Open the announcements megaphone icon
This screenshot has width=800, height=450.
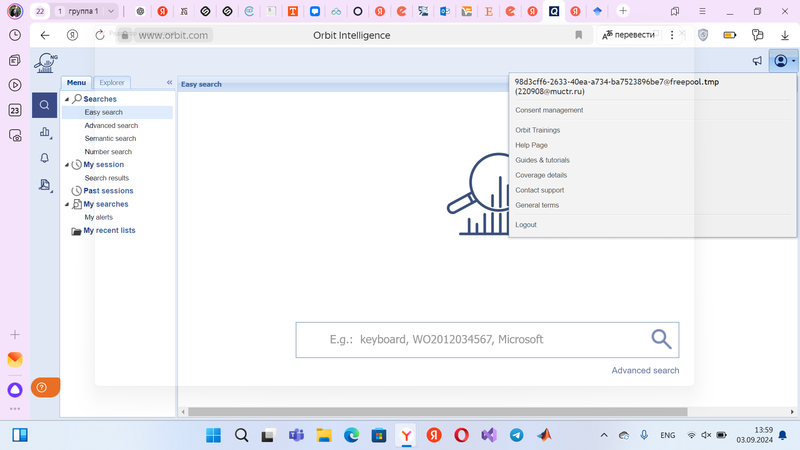(x=757, y=61)
